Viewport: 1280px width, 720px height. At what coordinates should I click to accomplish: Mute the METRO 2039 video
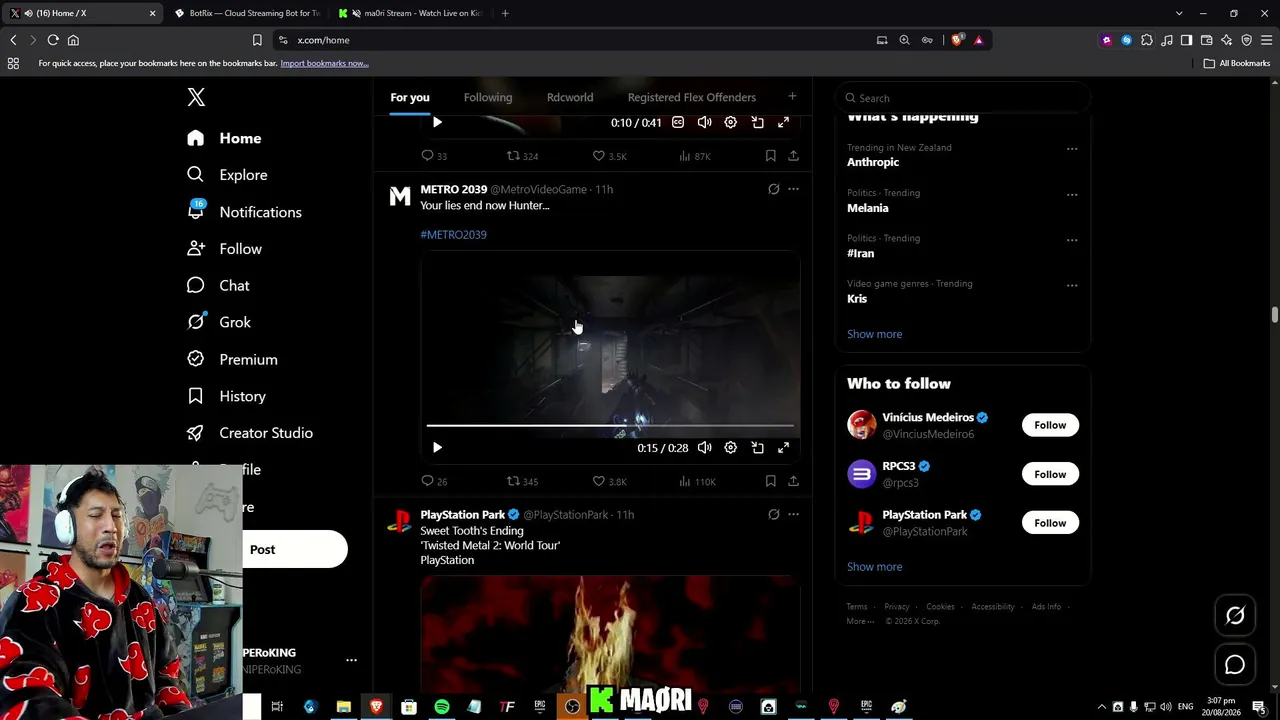pos(704,448)
